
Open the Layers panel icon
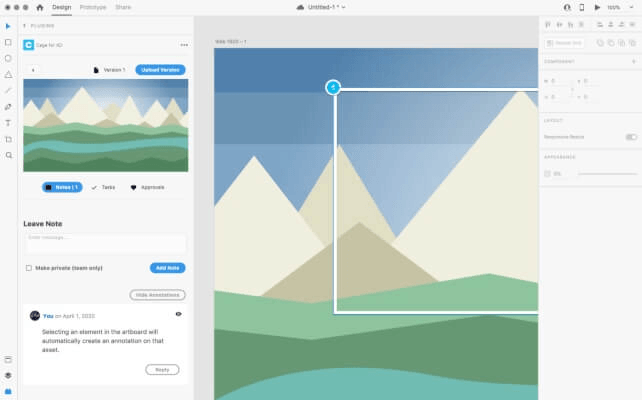coord(8,375)
